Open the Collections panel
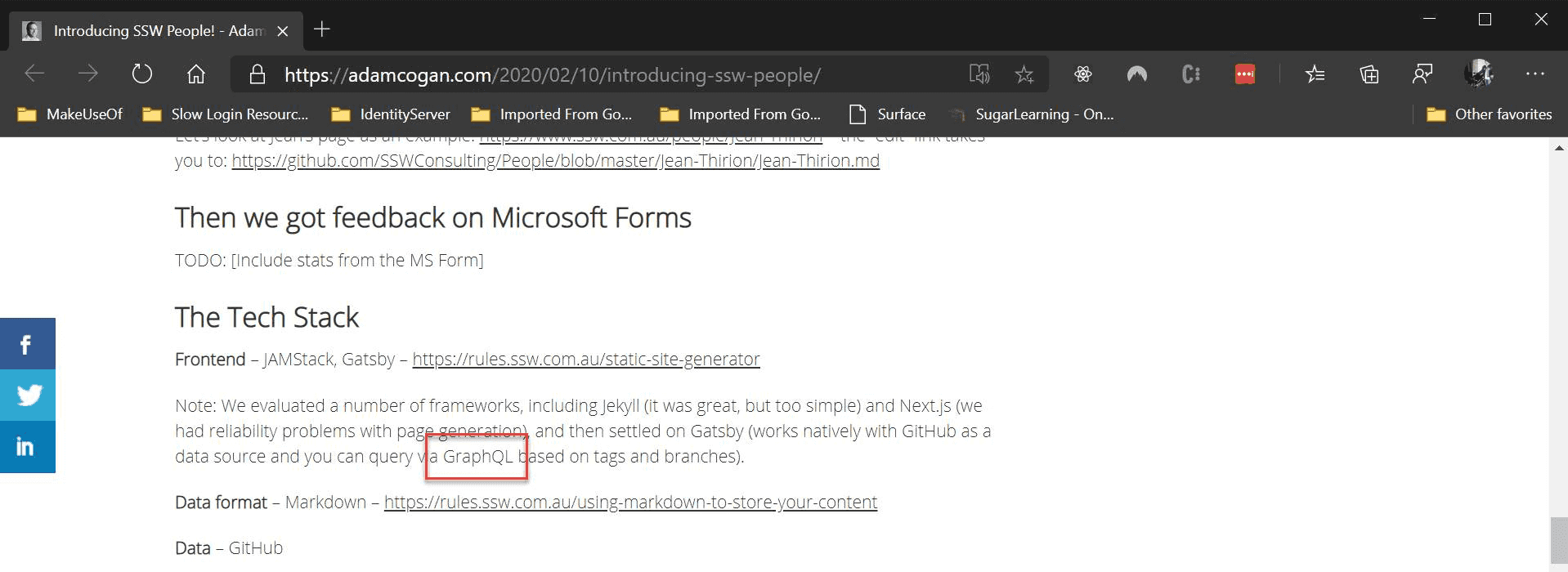The width and height of the screenshot is (1568, 572). coord(1369,74)
